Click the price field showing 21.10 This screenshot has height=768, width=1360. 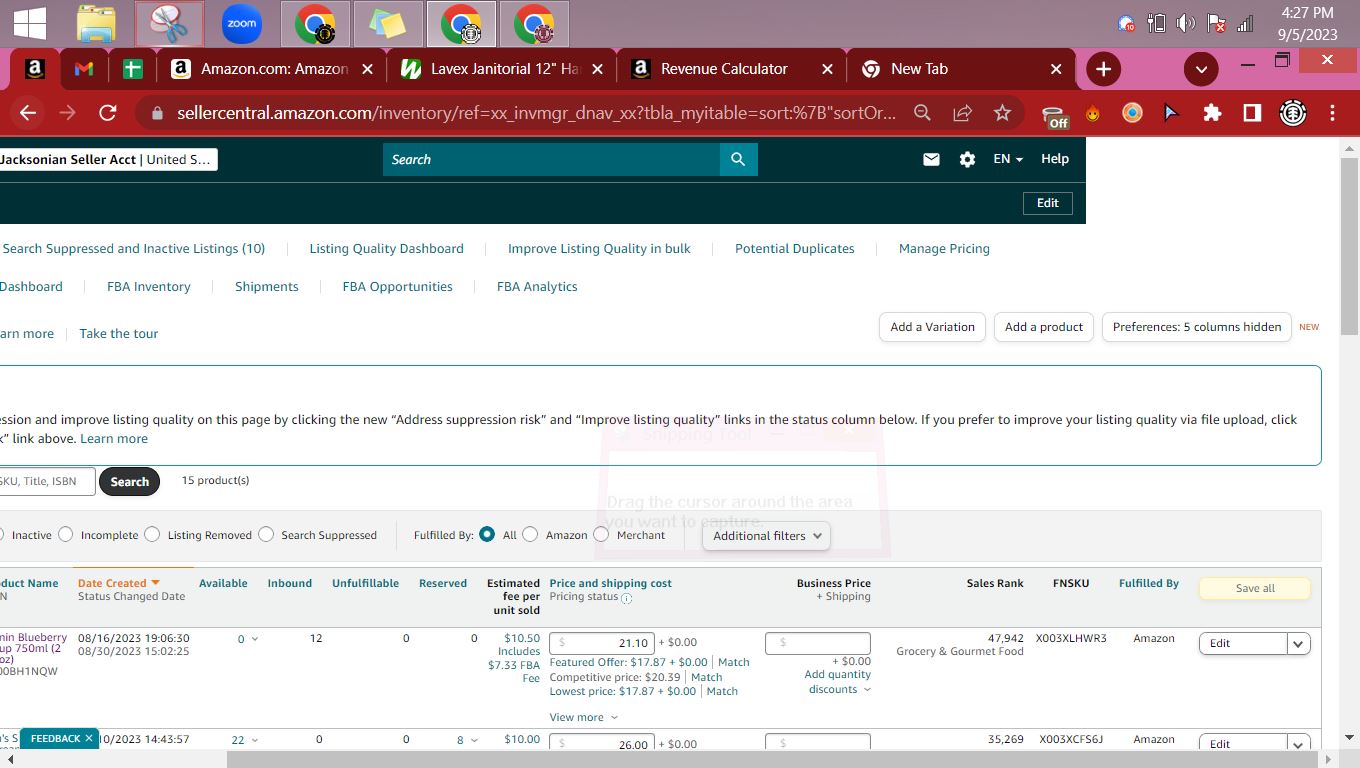point(601,643)
